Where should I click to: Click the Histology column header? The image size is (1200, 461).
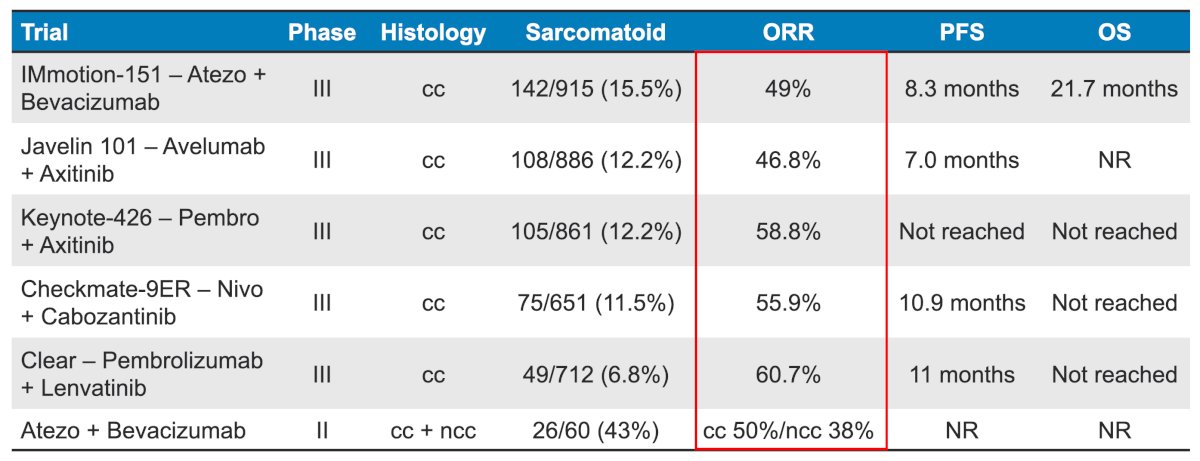click(x=433, y=33)
